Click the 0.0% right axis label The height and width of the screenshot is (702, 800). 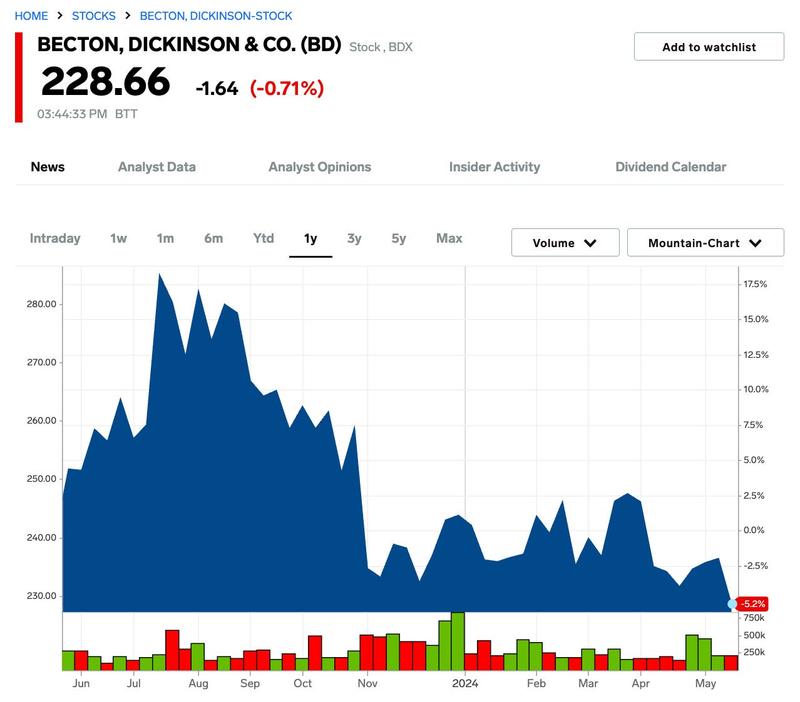click(x=754, y=531)
